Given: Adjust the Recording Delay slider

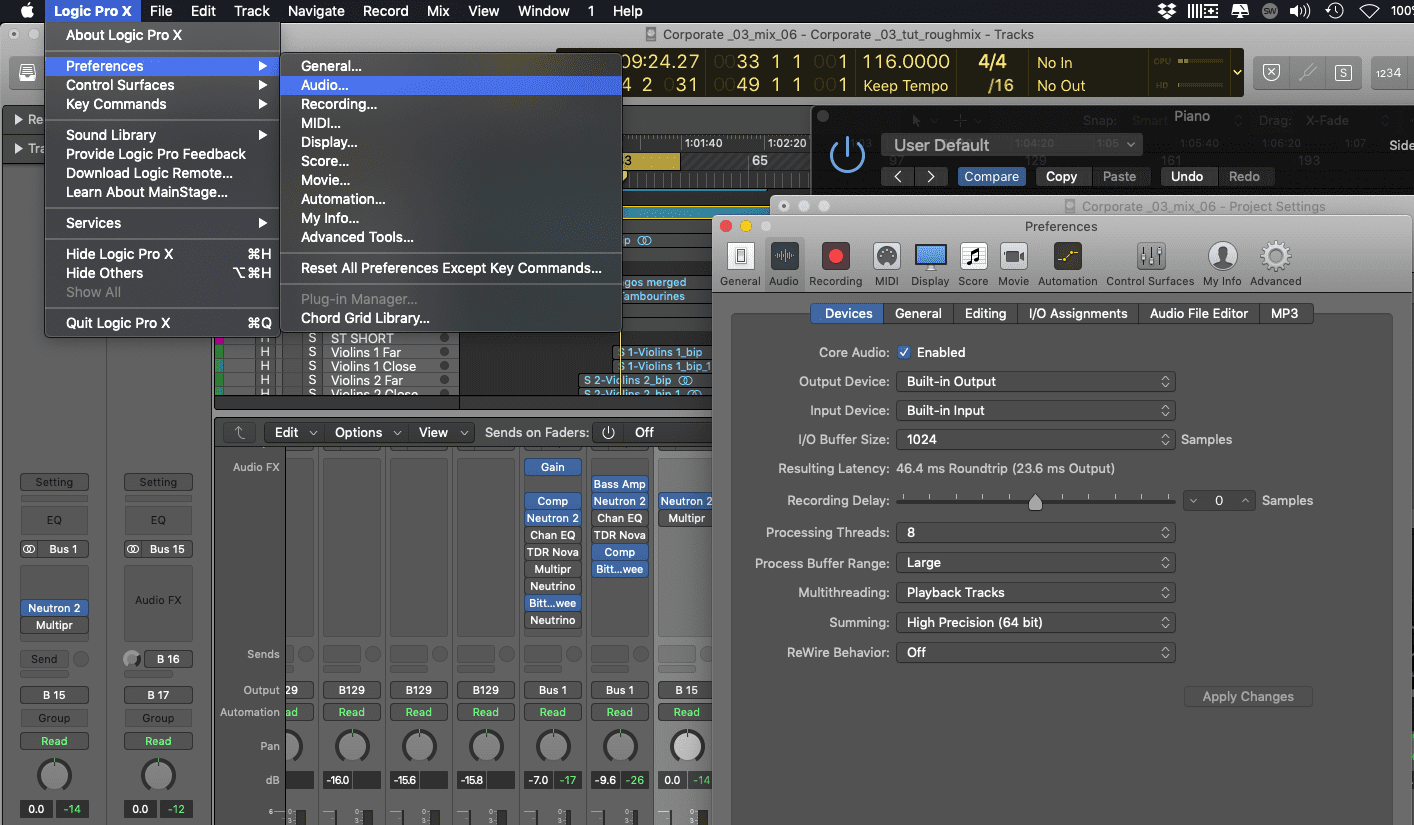Looking at the screenshot, I should (1035, 501).
